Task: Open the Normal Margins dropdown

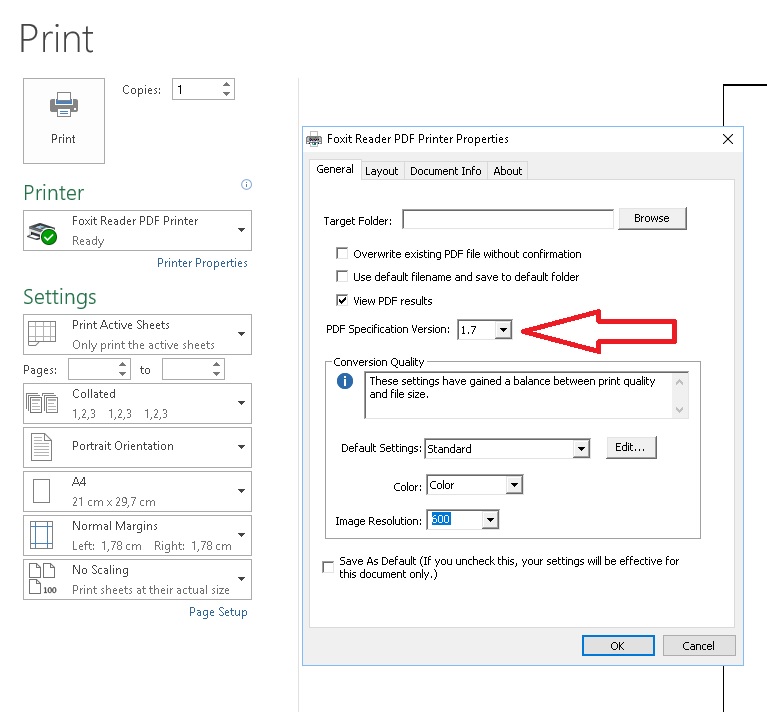Action: pyautogui.click(x=137, y=535)
